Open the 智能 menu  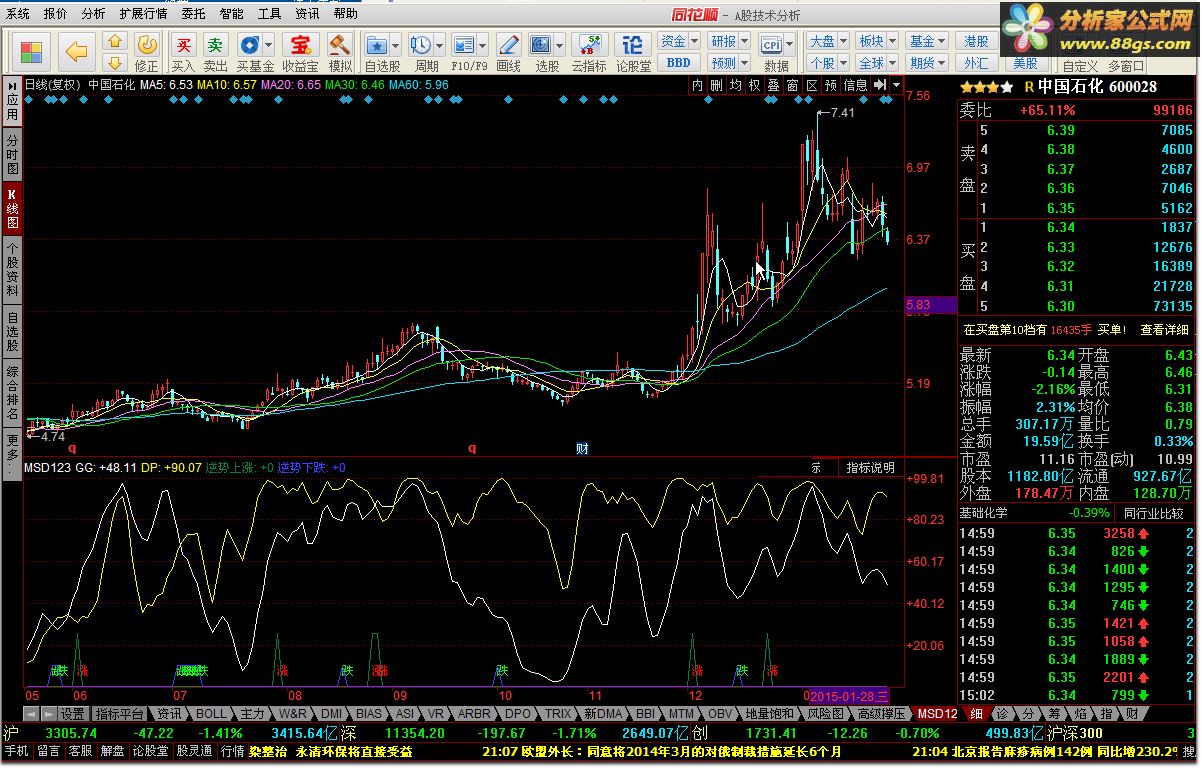click(x=231, y=14)
